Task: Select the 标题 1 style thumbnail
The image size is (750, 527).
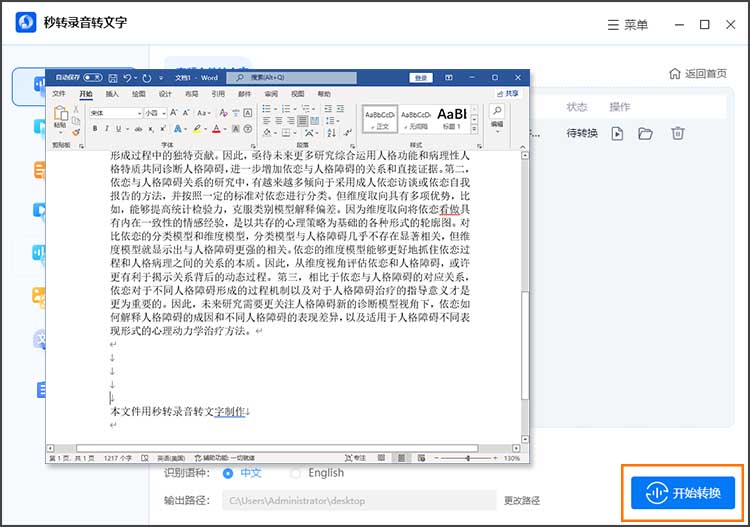Action: [452, 118]
